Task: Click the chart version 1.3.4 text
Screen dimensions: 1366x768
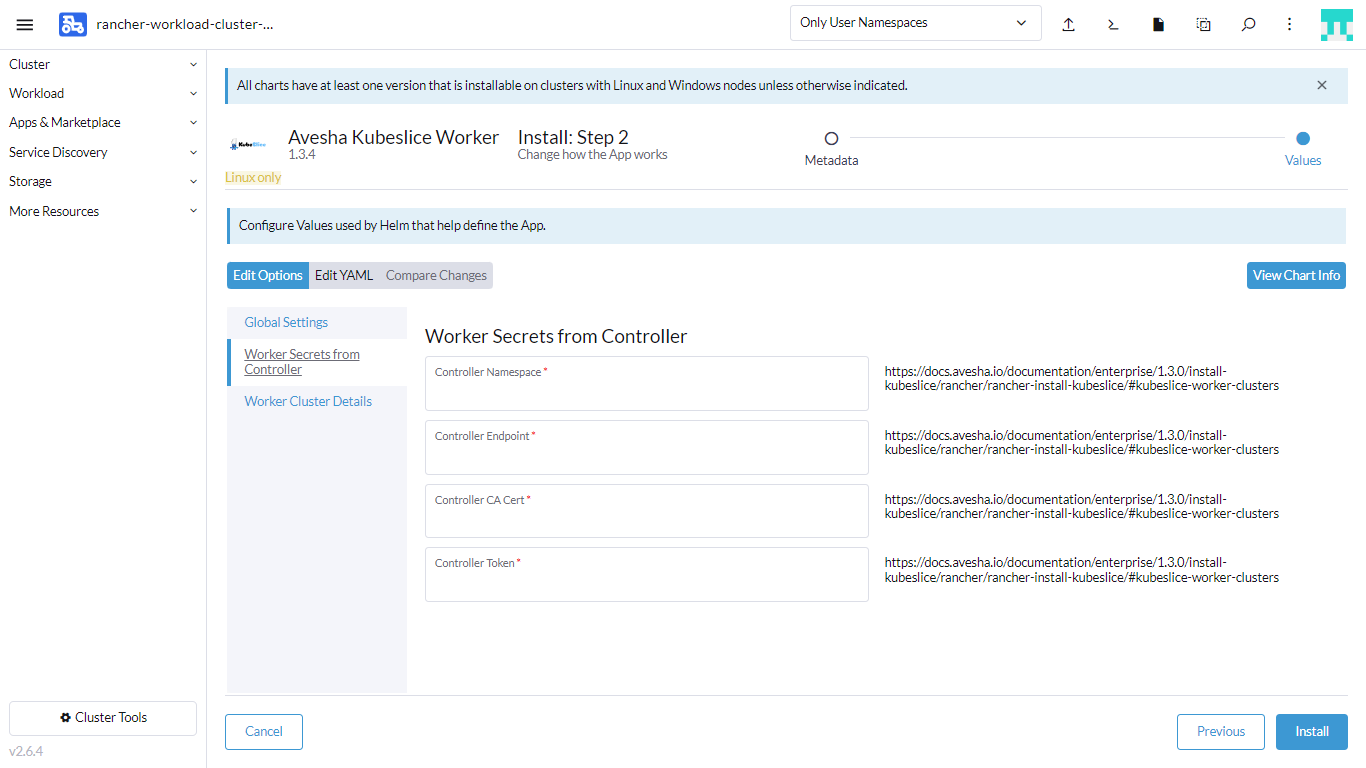Action: pyautogui.click(x=302, y=155)
